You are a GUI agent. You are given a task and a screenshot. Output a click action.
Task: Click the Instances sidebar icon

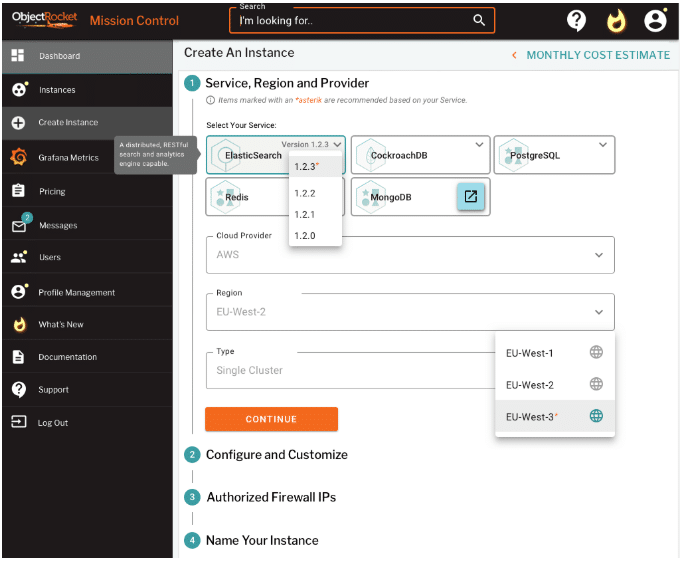(x=19, y=89)
